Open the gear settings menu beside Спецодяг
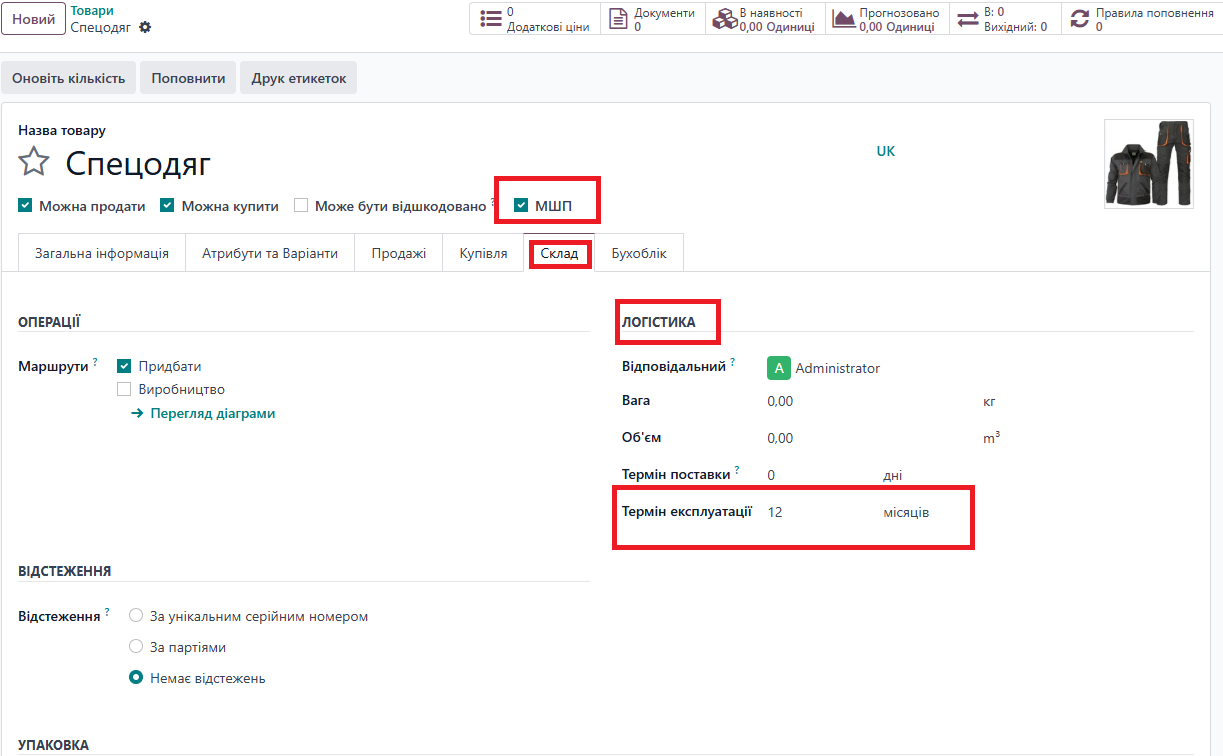The width and height of the screenshot is (1223, 756). coord(145,27)
